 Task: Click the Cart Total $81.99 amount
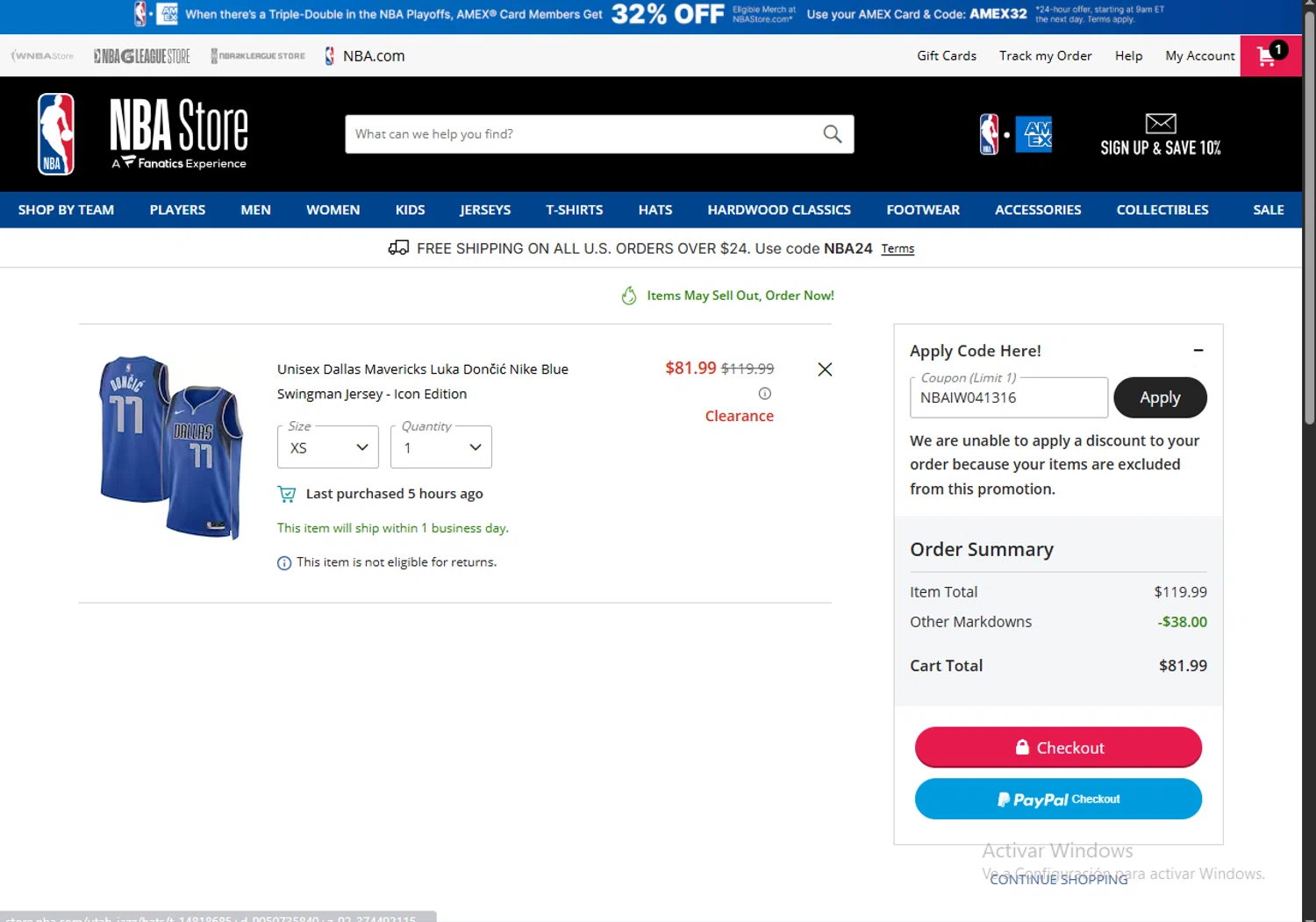pyautogui.click(x=1183, y=666)
